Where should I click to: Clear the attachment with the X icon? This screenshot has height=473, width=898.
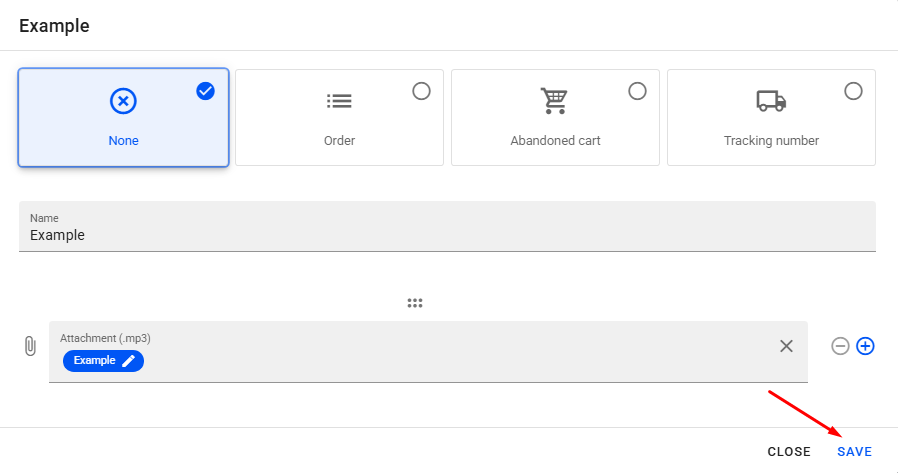click(786, 346)
